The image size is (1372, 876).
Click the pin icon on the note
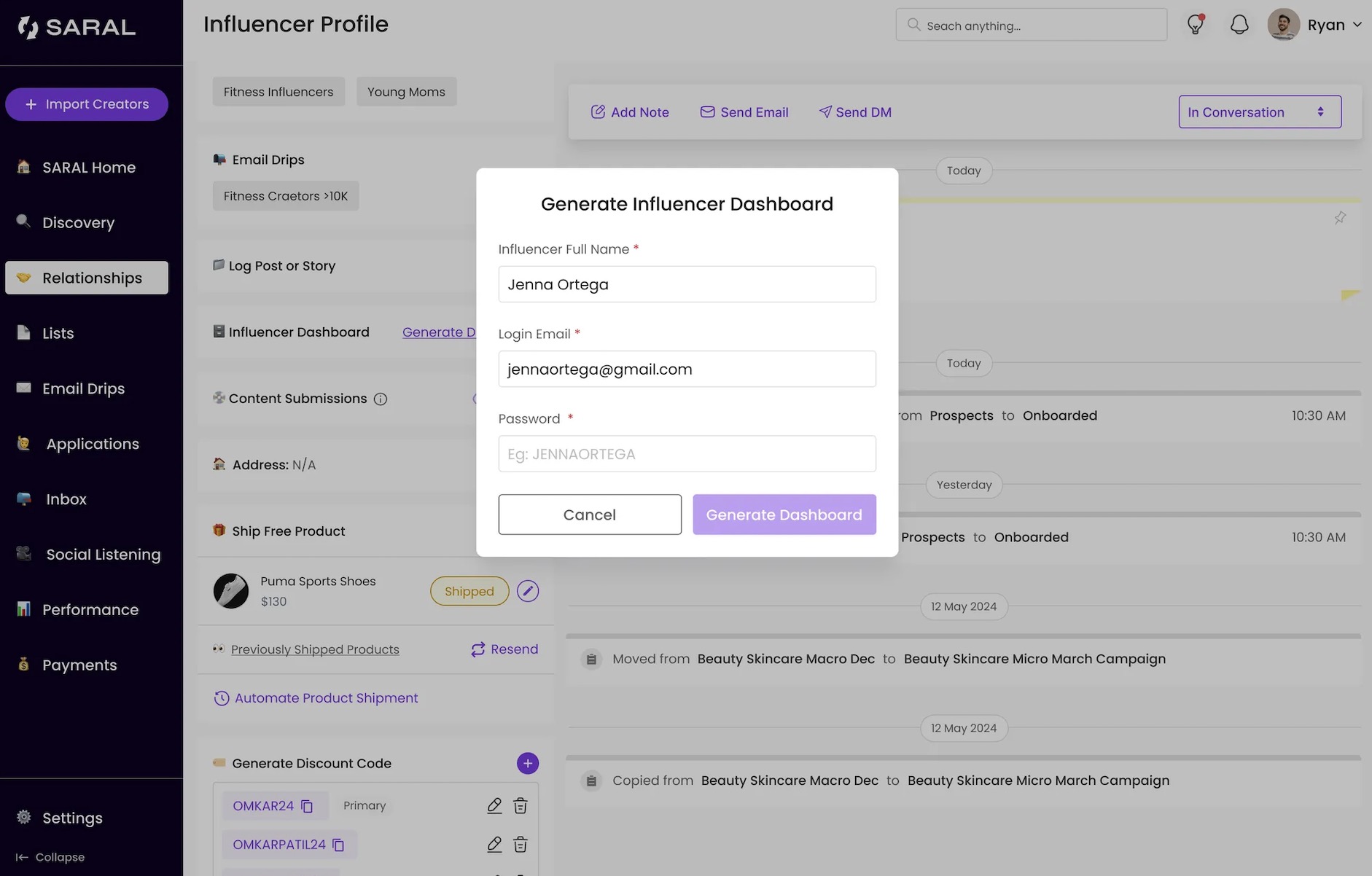pyautogui.click(x=1340, y=218)
